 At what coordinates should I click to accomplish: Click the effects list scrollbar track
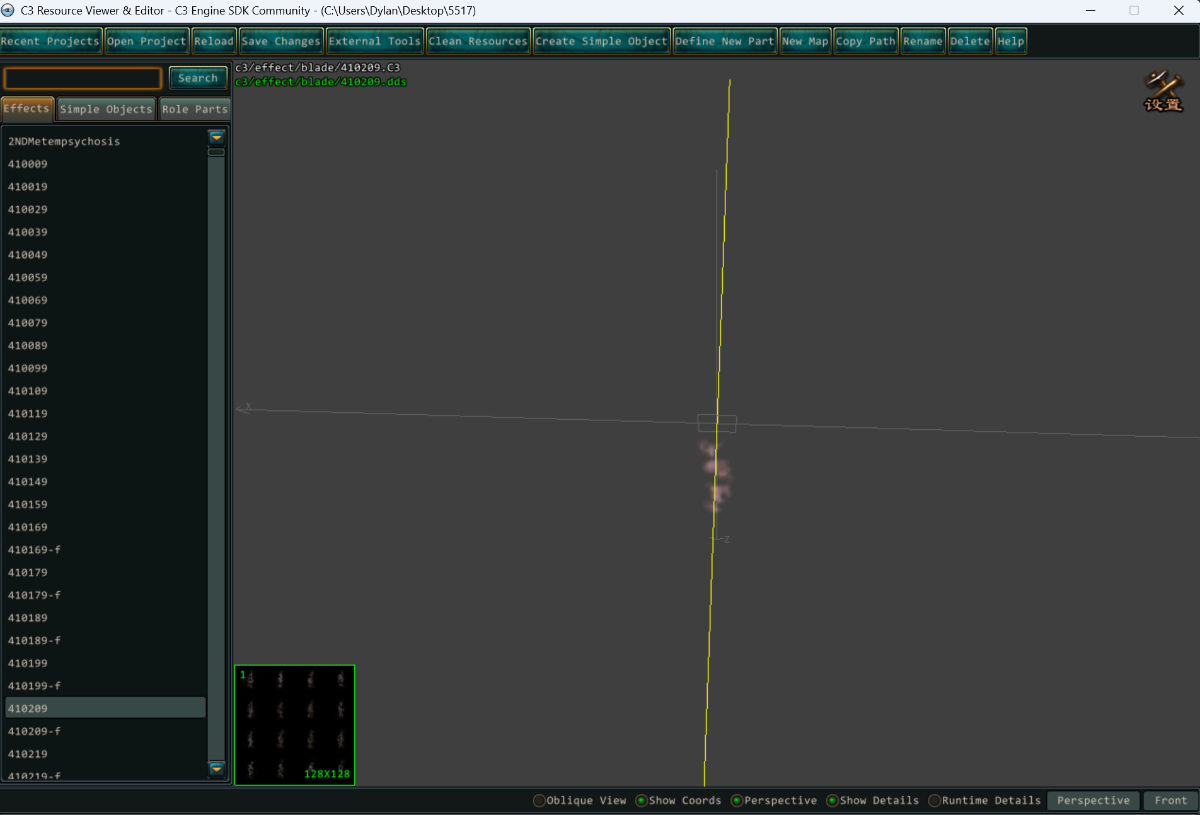point(216,450)
